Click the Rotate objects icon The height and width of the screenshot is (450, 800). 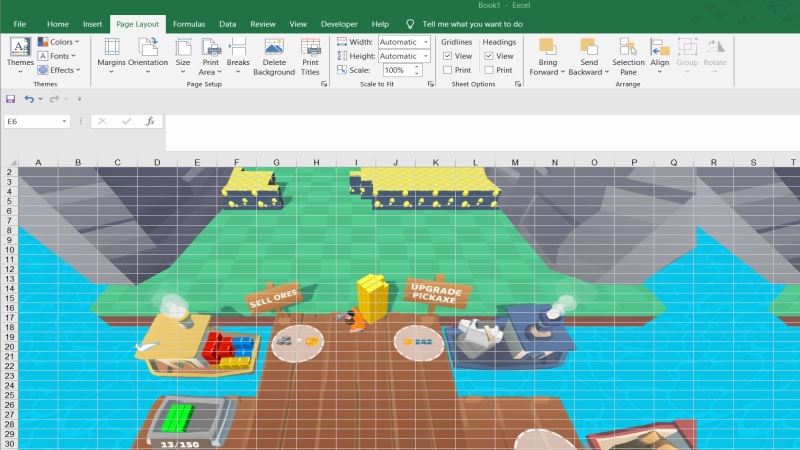pos(715,47)
